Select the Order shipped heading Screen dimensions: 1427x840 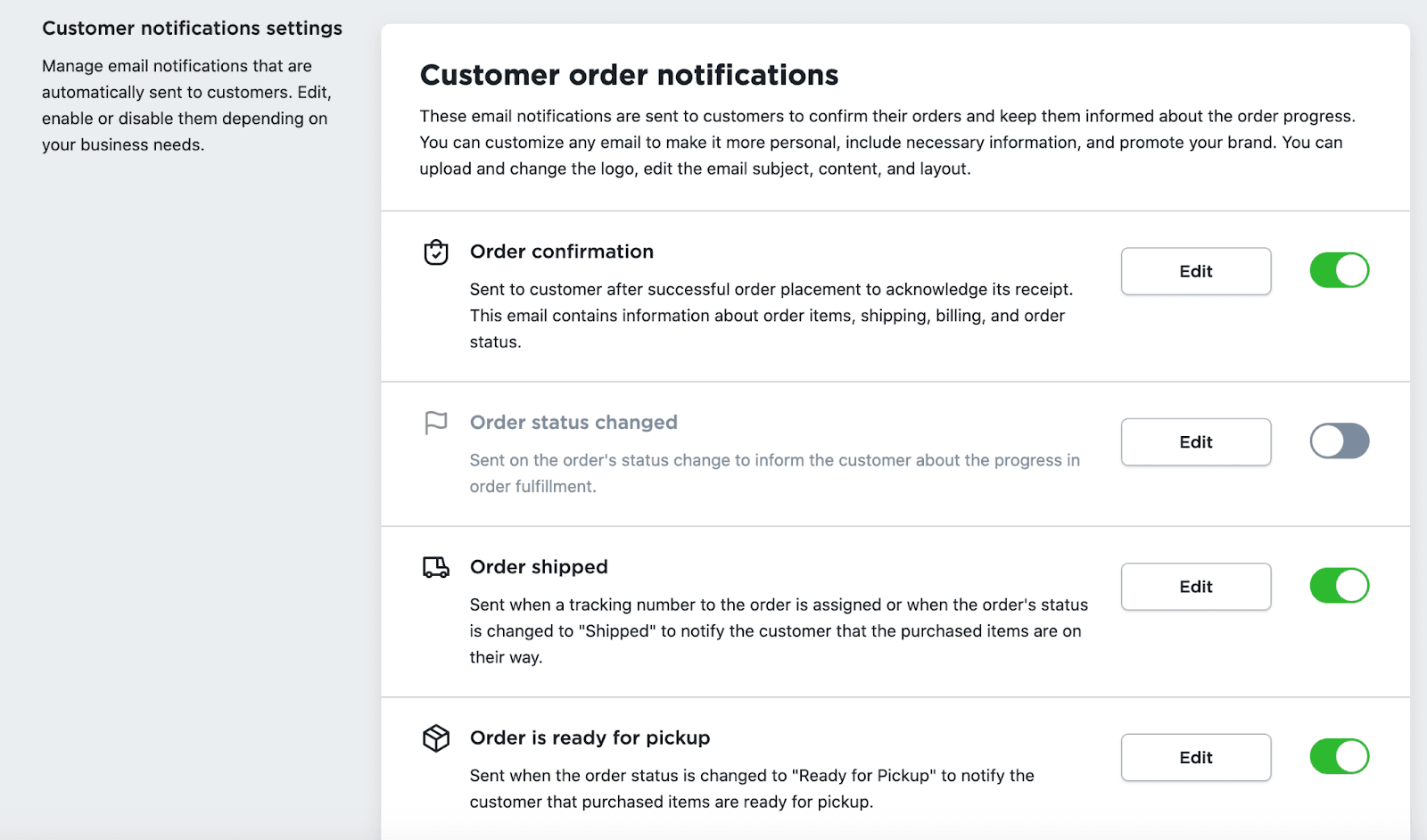point(539,567)
